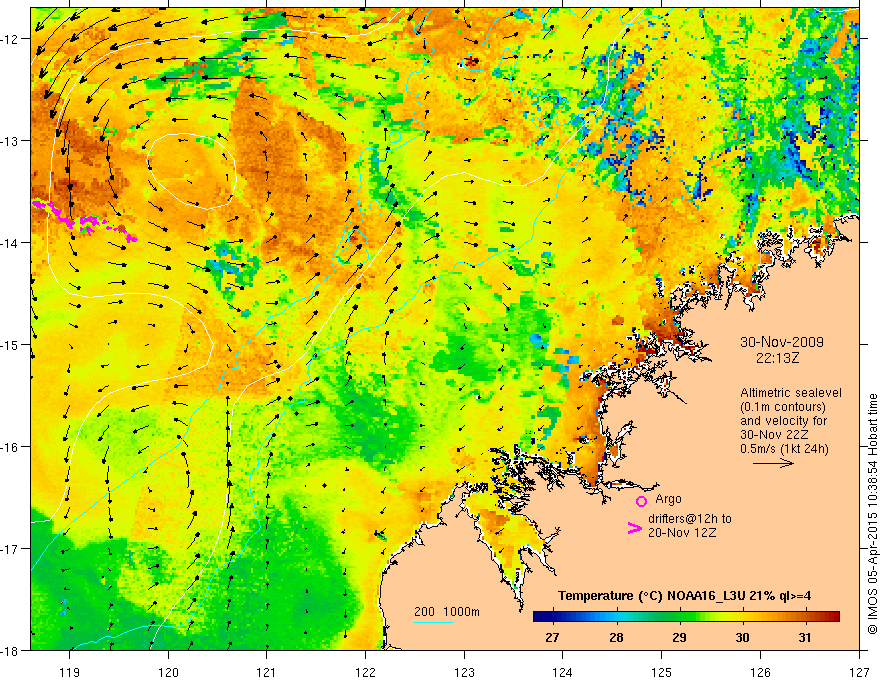Image resolution: width=880 pixels, height=680 pixels.
Task: Click the dark red end of color bar
Action: click(834, 617)
